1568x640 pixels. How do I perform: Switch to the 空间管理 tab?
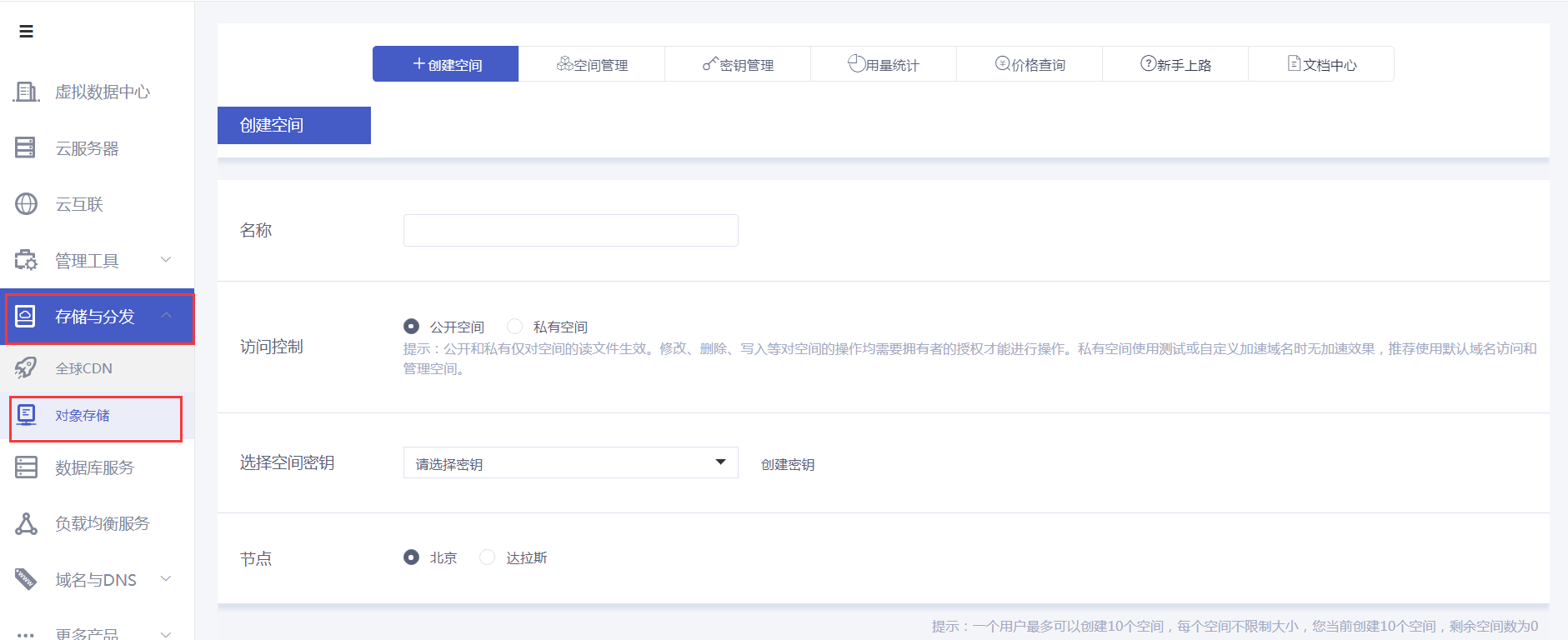pyautogui.click(x=592, y=64)
